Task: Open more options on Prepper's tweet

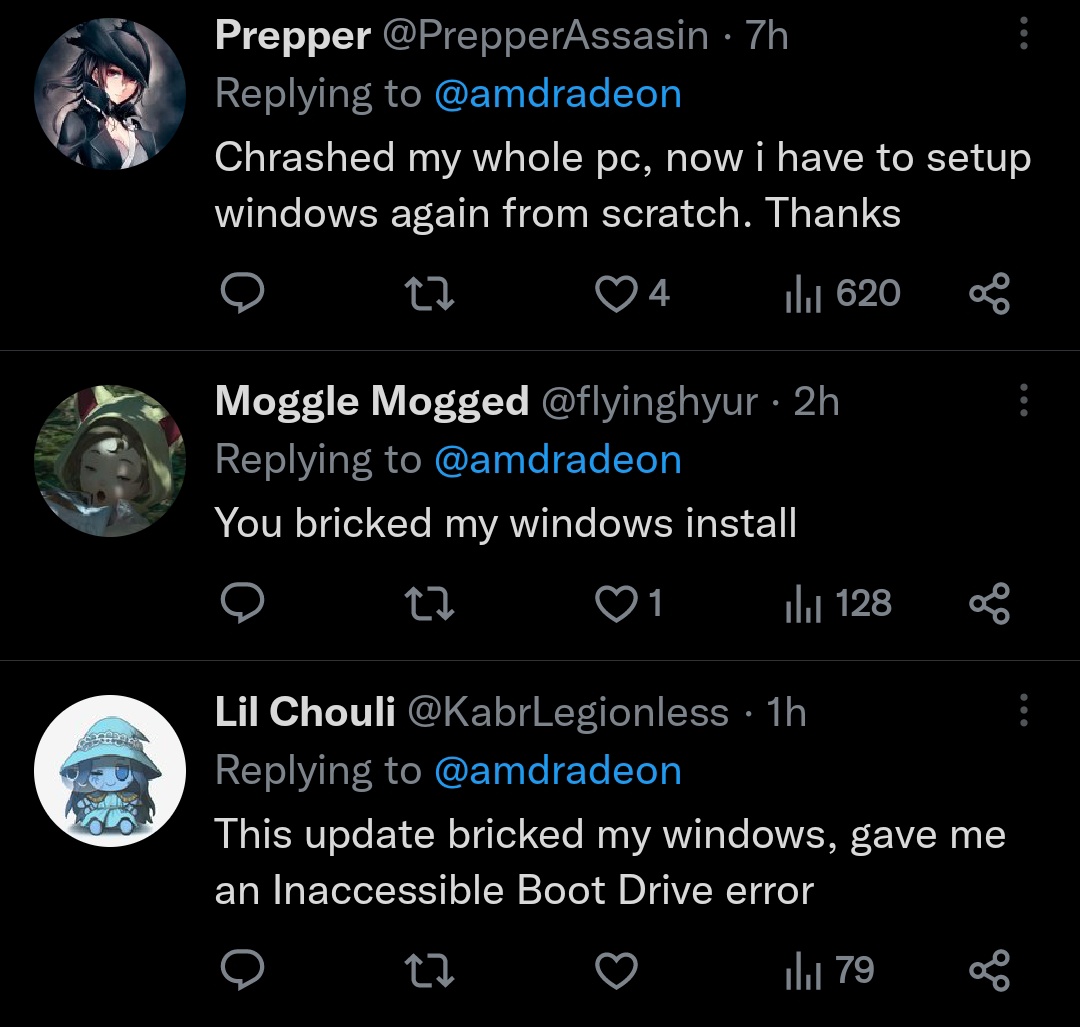Action: click(x=1023, y=37)
